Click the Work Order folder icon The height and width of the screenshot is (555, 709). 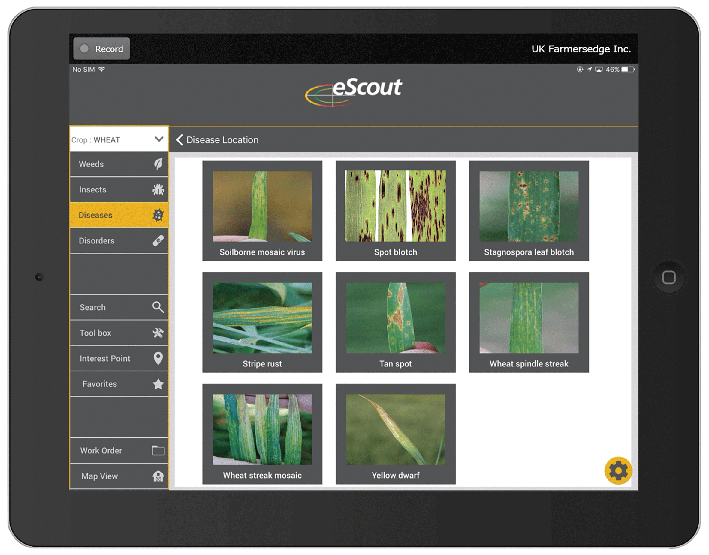(158, 451)
